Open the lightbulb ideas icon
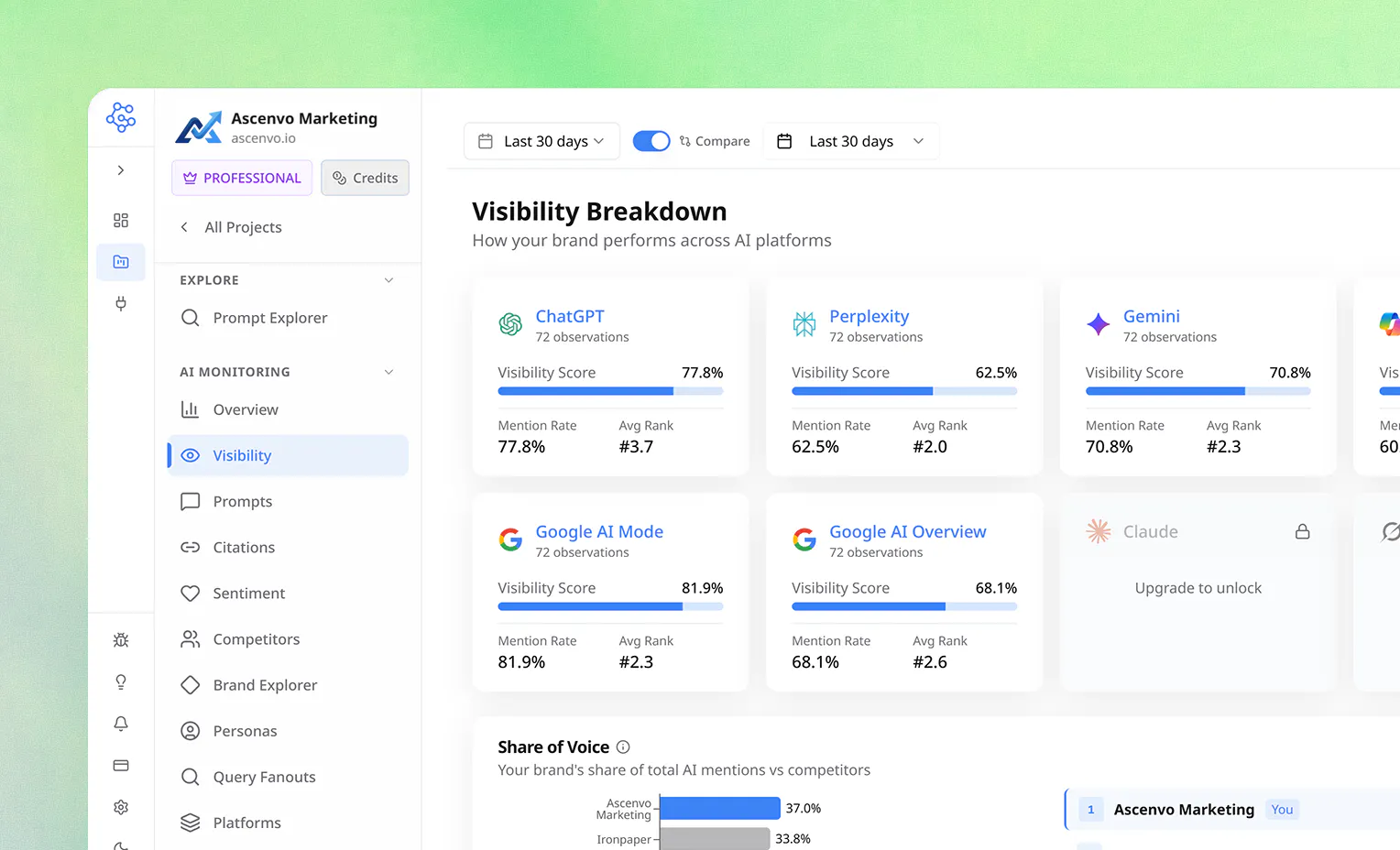The height and width of the screenshot is (850, 1400). (x=121, y=682)
